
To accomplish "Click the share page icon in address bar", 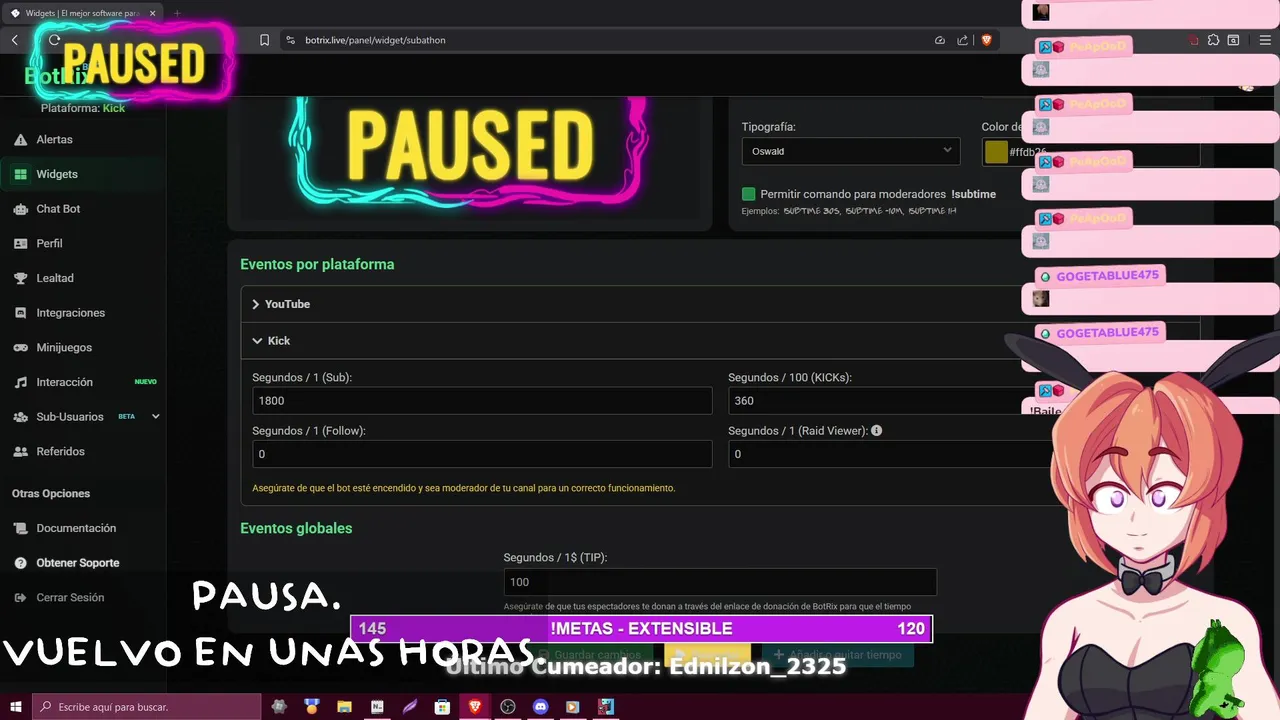I will (x=962, y=40).
